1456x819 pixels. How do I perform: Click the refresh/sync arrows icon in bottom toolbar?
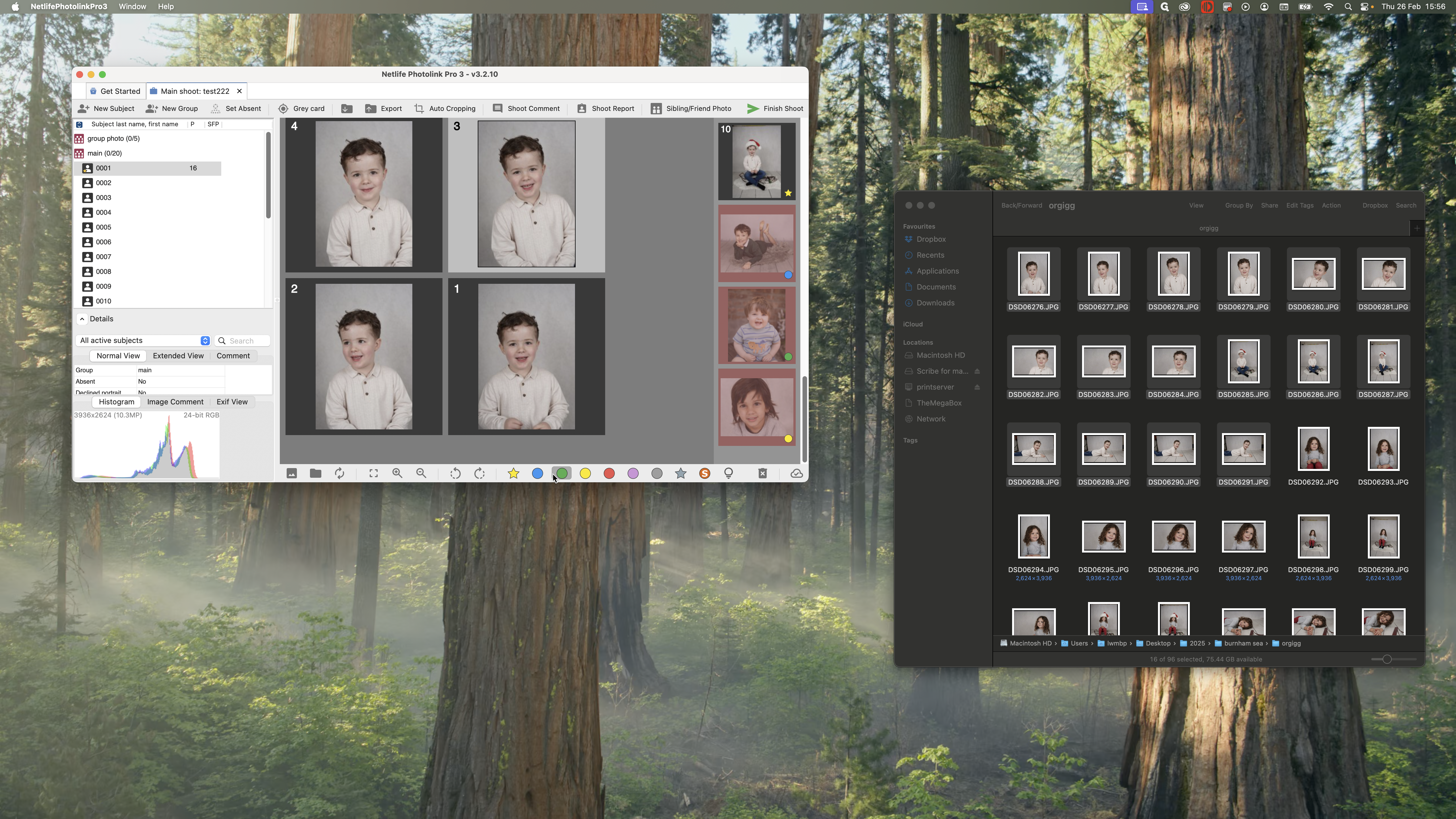pyautogui.click(x=340, y=473)
